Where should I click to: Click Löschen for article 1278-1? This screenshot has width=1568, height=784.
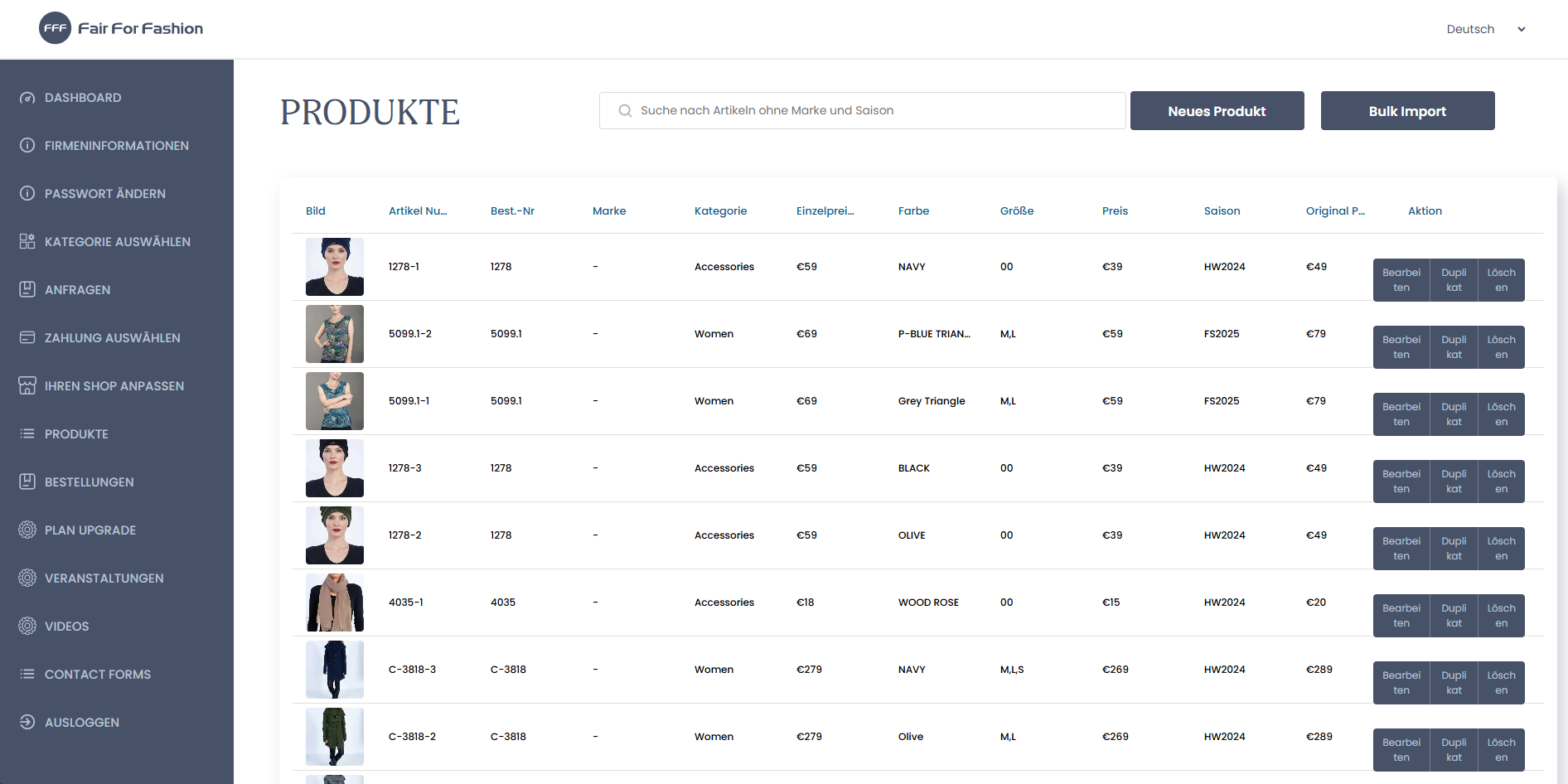[1501, 280]
